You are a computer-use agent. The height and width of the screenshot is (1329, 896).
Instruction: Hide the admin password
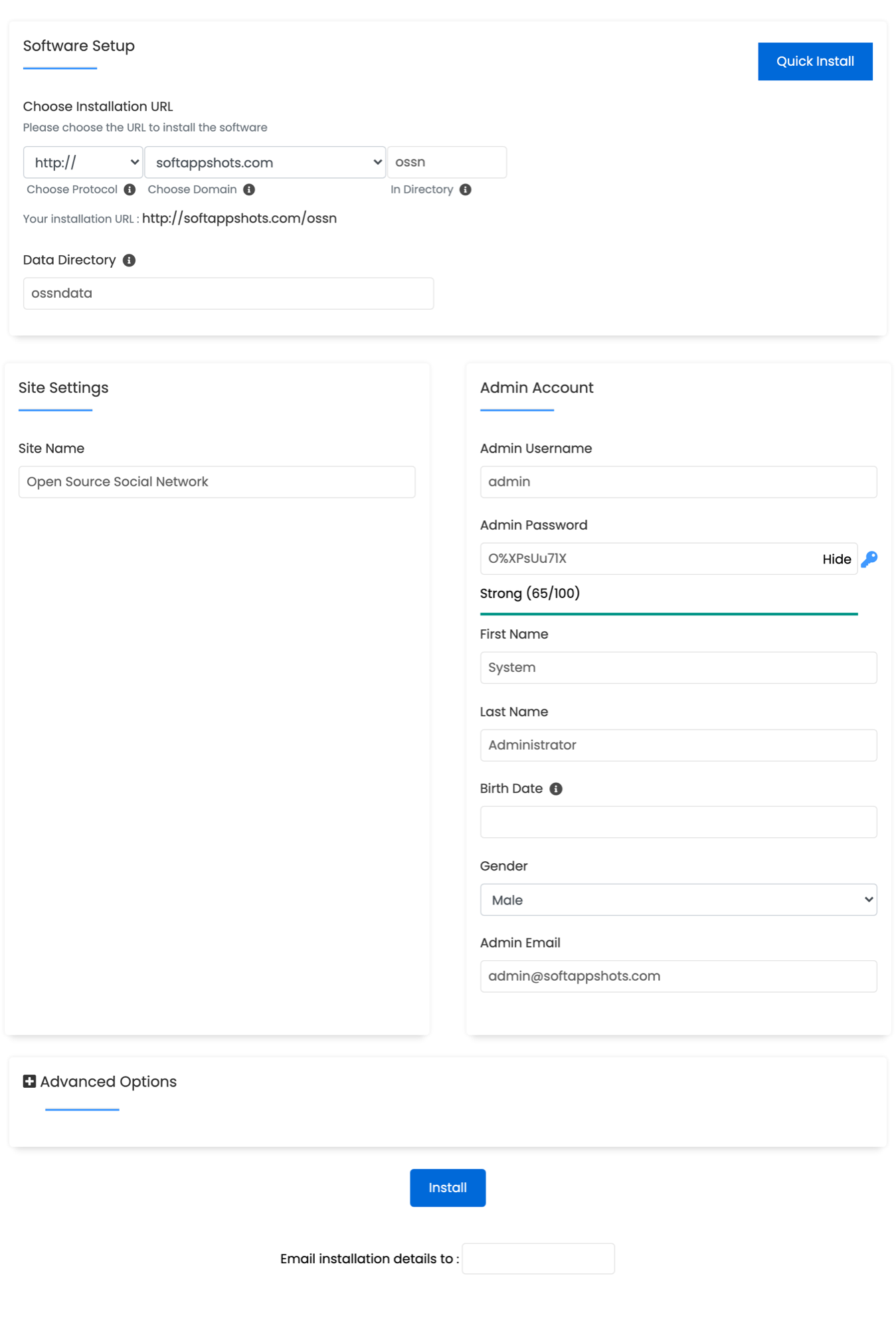pos(836,560)
